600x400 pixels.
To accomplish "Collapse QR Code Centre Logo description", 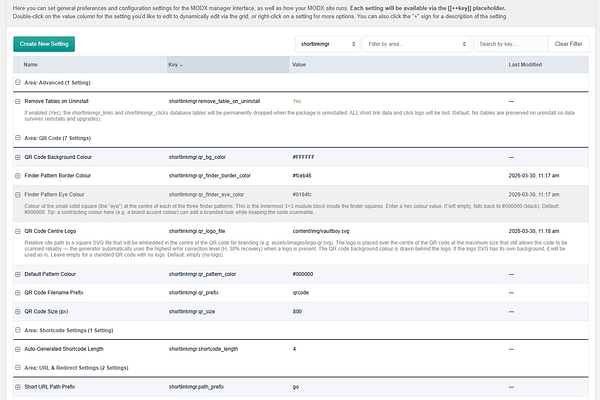I will tap(18, 231).
